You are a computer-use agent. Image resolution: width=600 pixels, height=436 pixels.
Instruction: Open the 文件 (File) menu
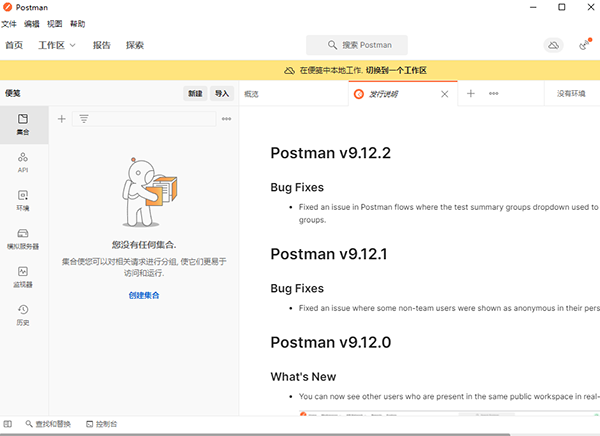(9, 23)
